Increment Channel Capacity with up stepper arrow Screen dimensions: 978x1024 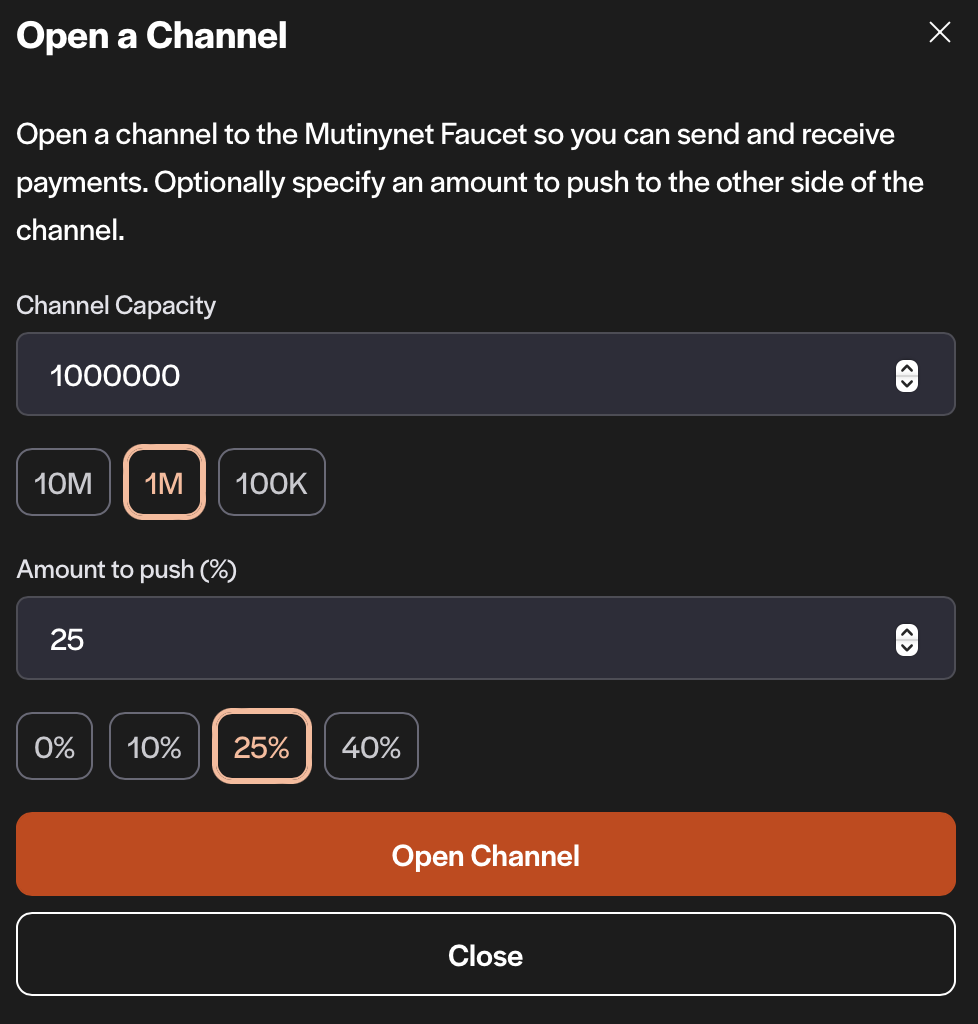click(906, 368)
